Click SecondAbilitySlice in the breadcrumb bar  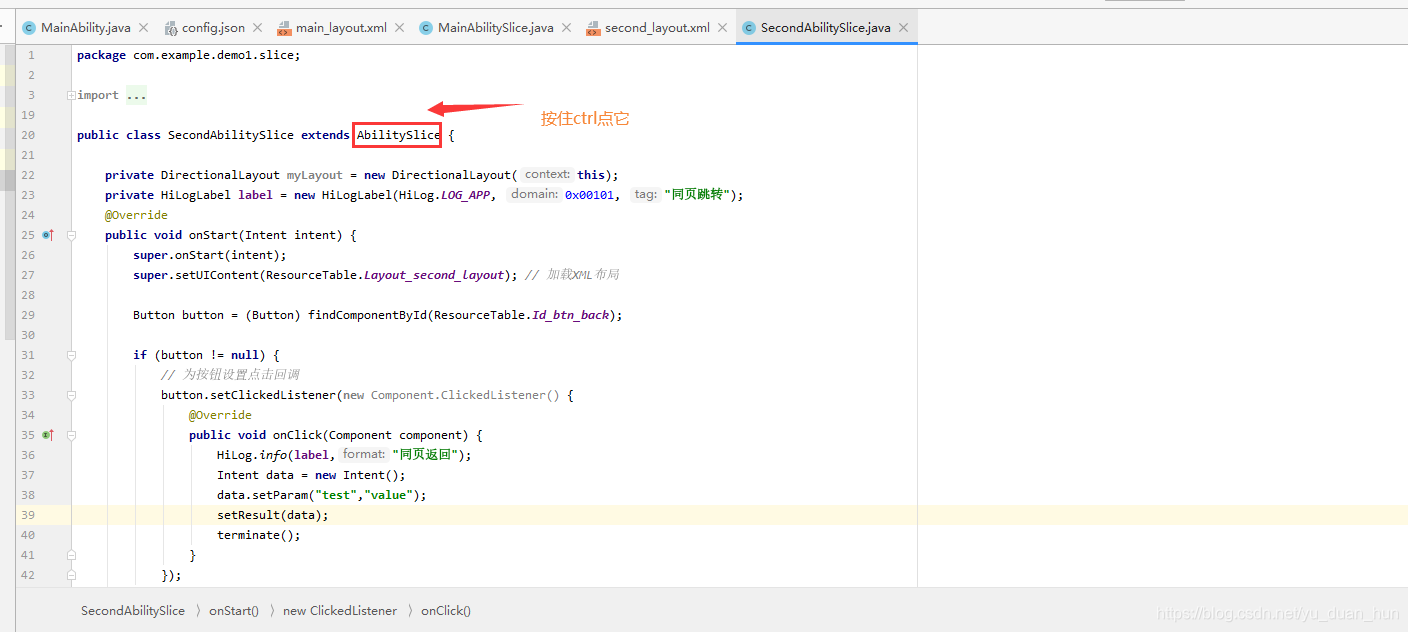click(133, 611)
